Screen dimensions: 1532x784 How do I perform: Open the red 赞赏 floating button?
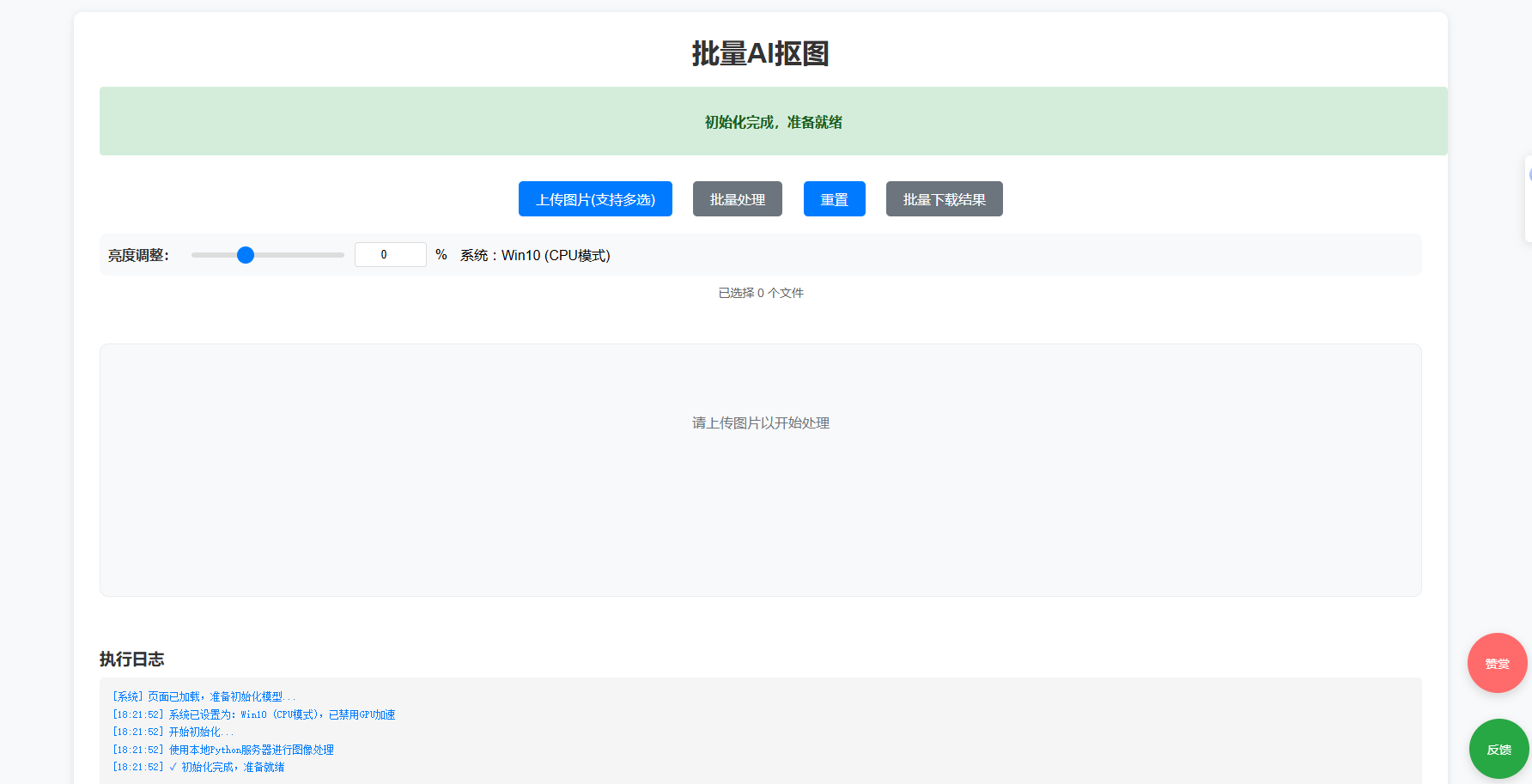coord(1497,663)
